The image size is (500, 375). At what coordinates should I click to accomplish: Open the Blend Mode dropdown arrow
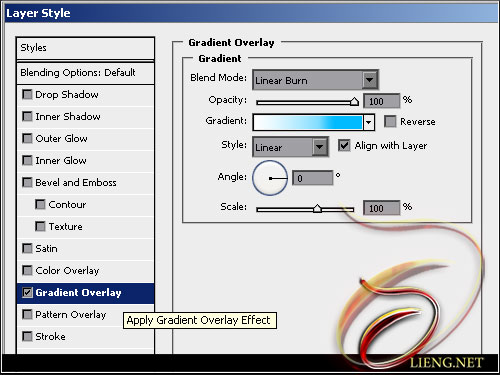[369, 80]
